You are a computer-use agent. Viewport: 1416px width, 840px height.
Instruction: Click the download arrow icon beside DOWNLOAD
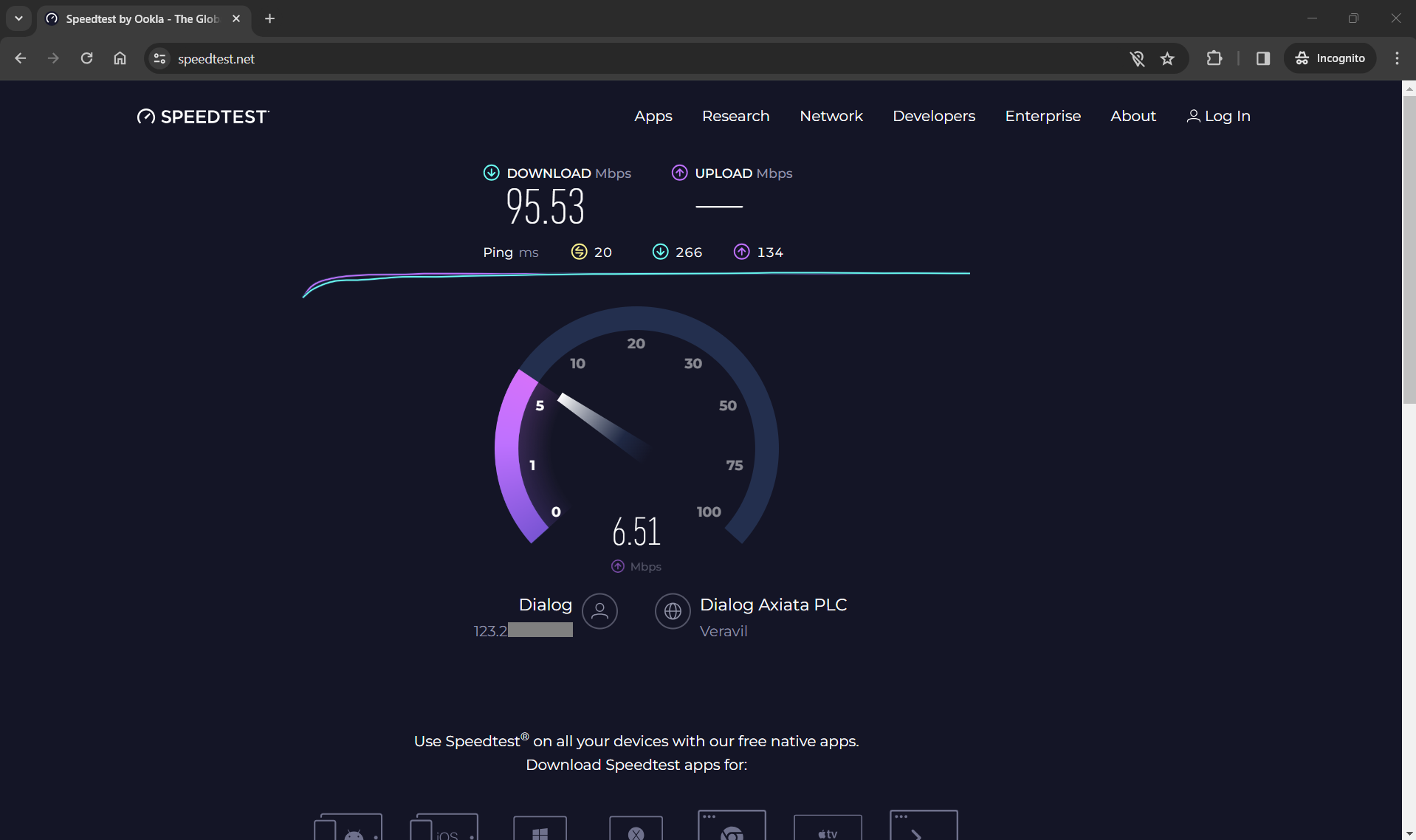tap(491, 173)
